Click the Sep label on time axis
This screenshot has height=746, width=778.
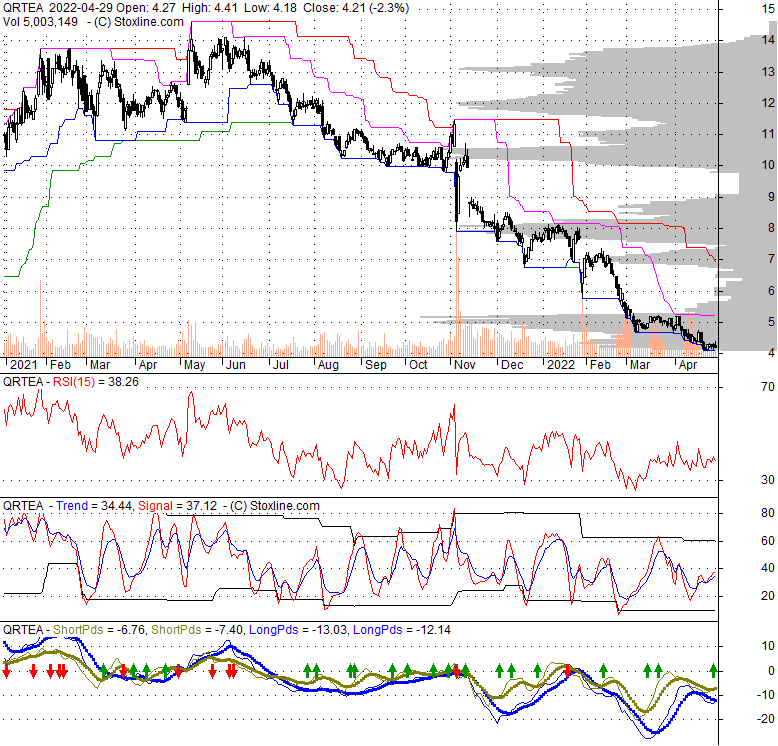pyautogui.click(x=376, y=365)
